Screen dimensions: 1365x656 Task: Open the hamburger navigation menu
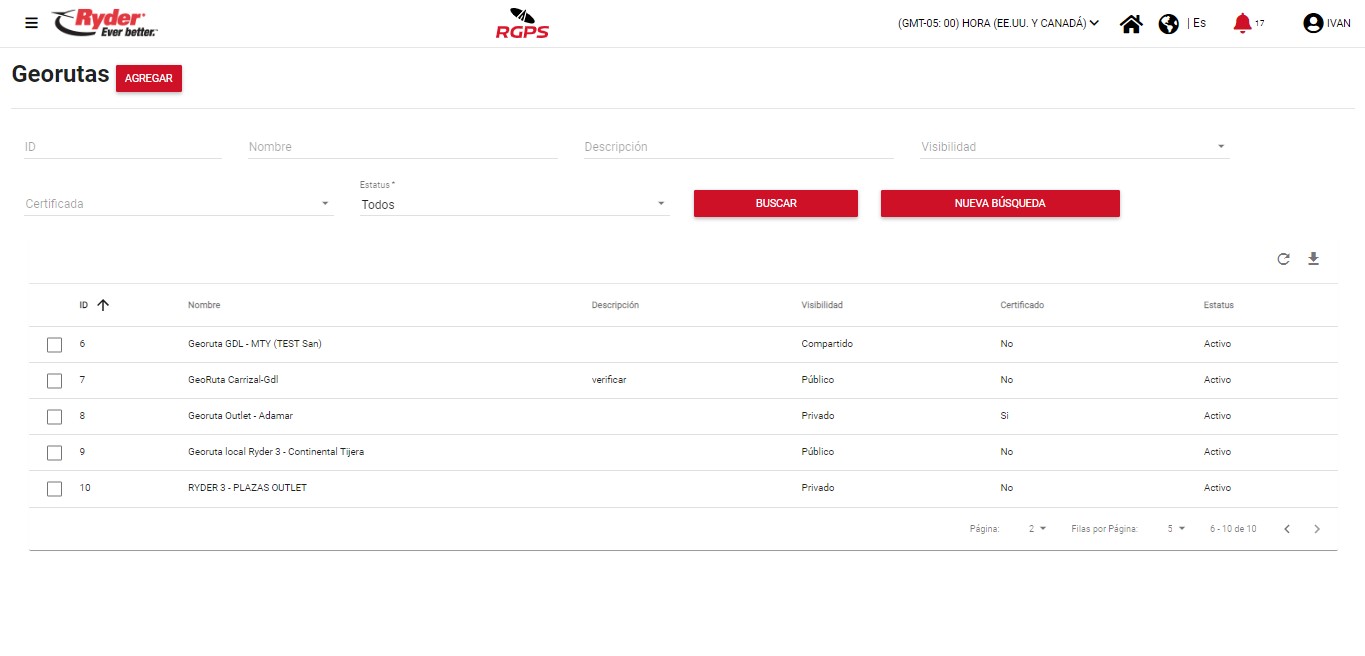tap(31, 23)
